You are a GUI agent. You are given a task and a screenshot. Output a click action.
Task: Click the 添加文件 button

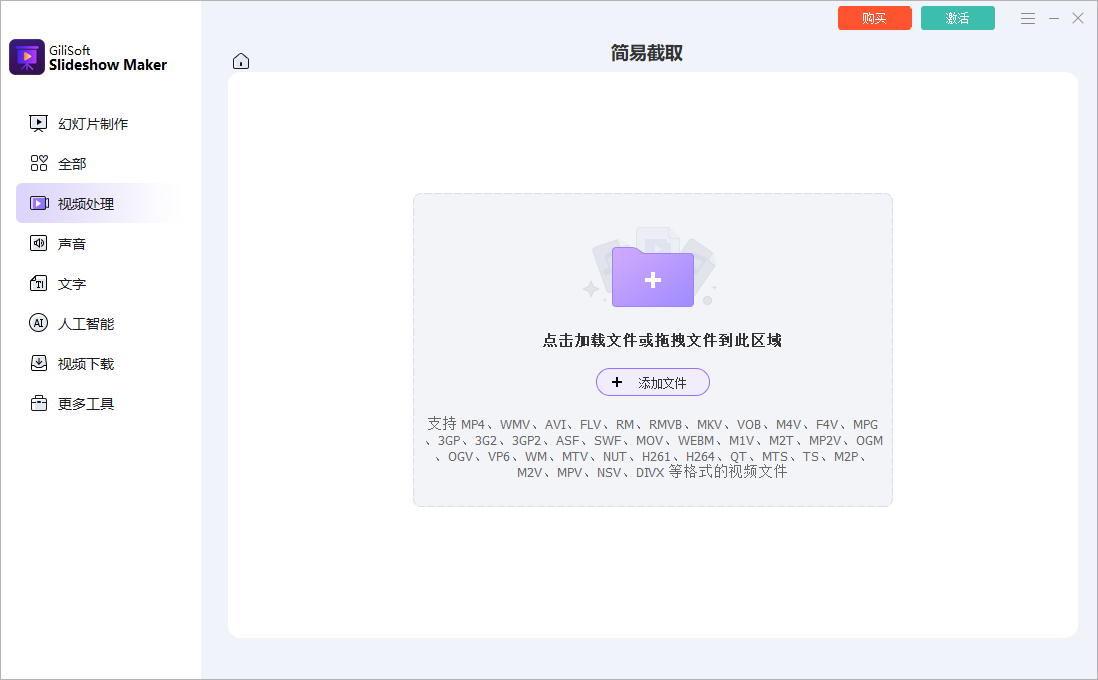coord(653,382)
